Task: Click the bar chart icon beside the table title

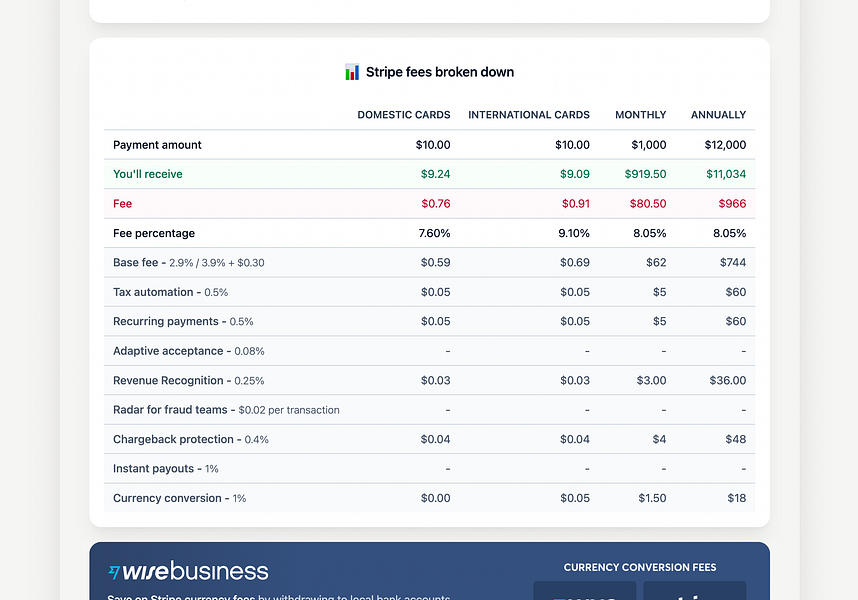Action: click(351, 71)
